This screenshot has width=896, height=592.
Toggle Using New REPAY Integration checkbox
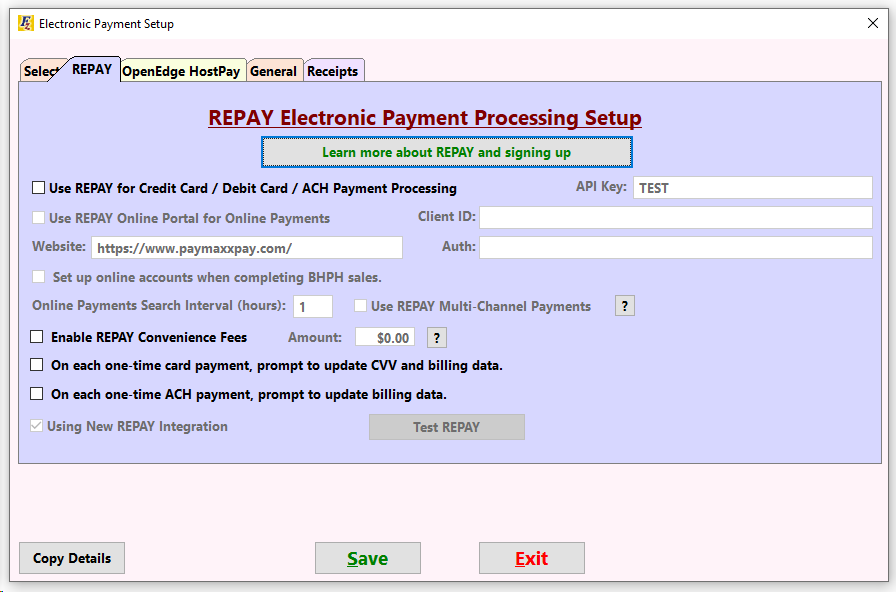(x=37, y=426)
